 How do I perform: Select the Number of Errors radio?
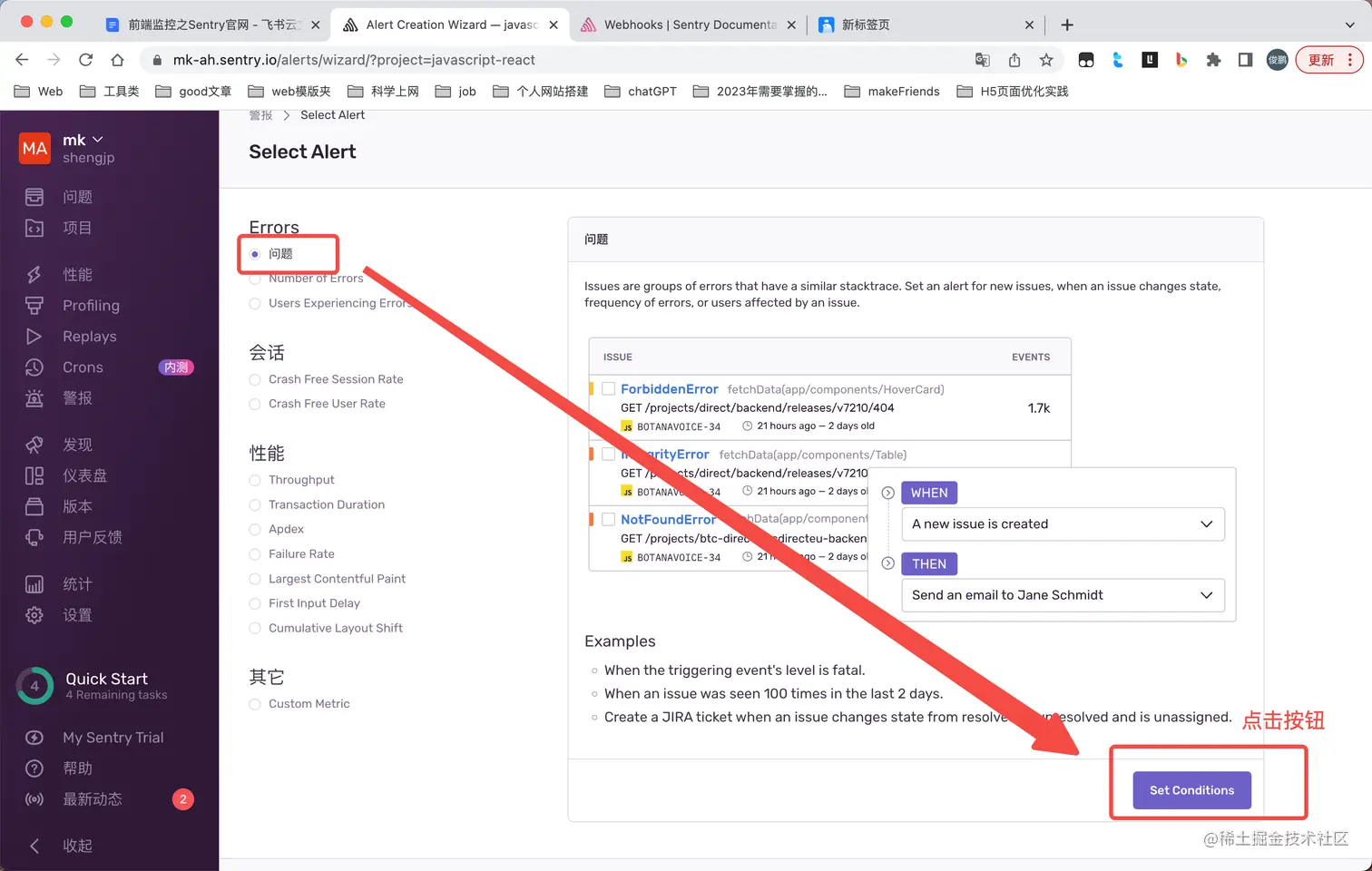click(255, 279)
